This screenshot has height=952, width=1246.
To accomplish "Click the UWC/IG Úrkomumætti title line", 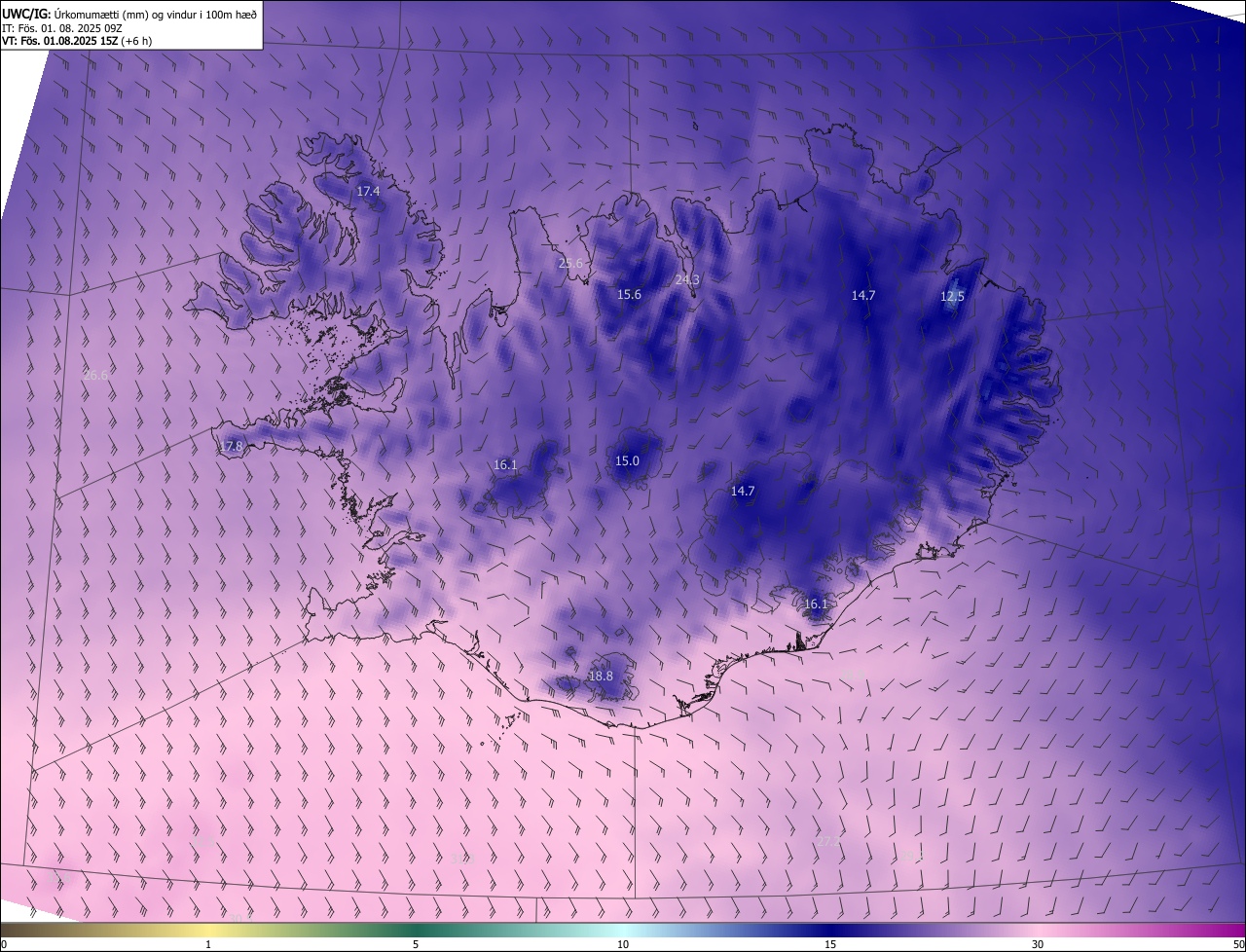I will (129, 14).
